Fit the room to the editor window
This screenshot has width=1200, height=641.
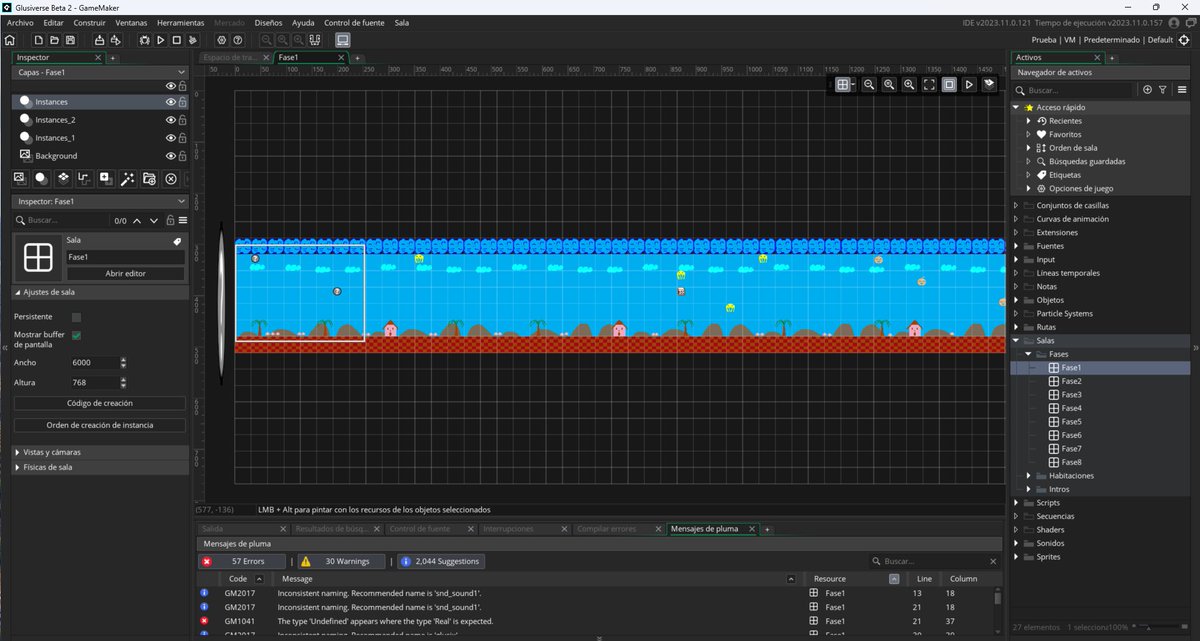point(929,85)
